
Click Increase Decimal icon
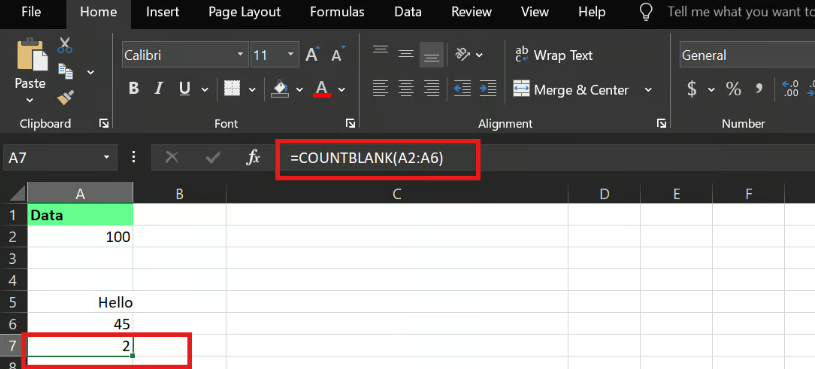790,89
